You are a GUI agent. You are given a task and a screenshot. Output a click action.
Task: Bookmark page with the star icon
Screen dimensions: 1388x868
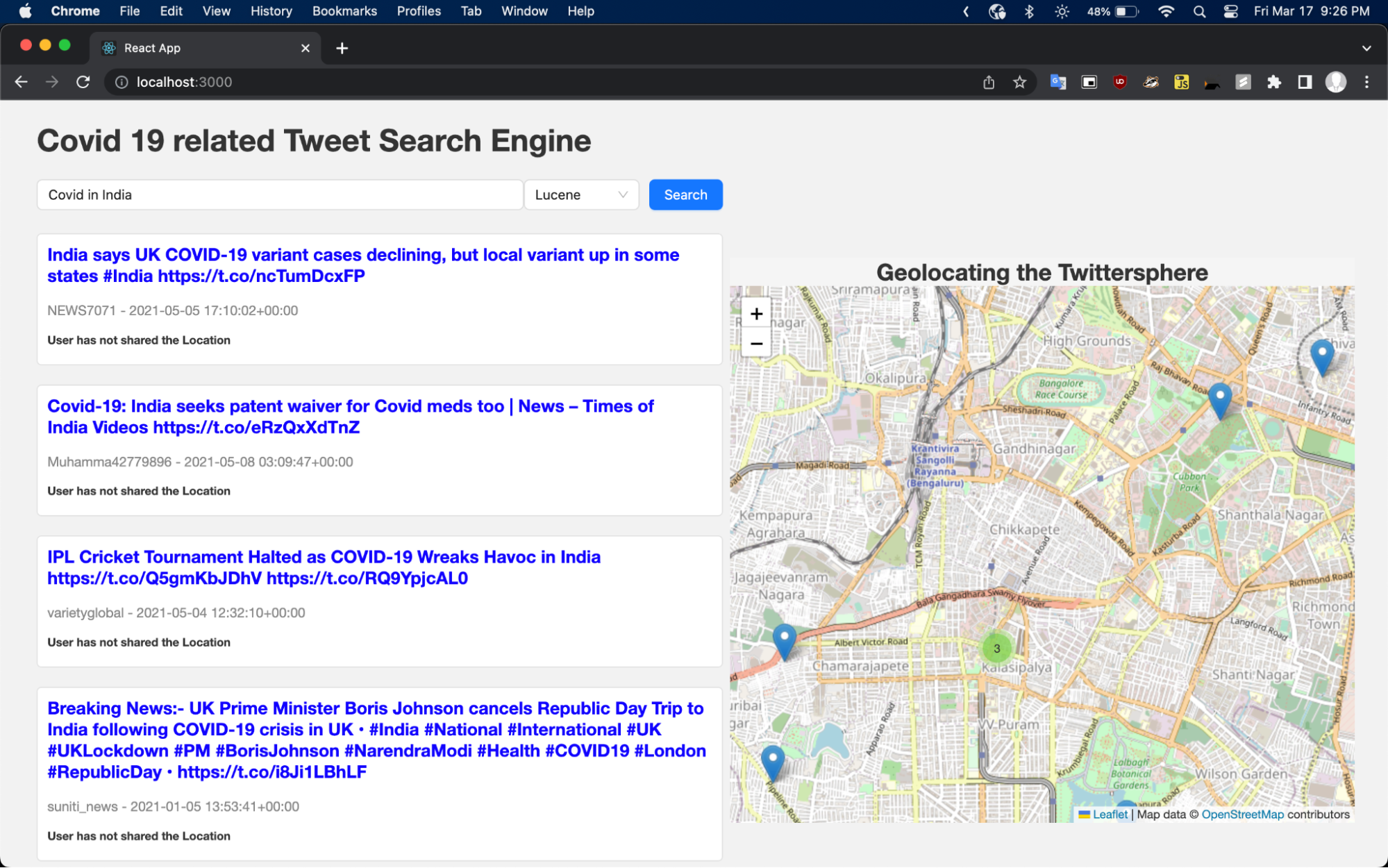pyautogui.click(x=1019, y=82)
